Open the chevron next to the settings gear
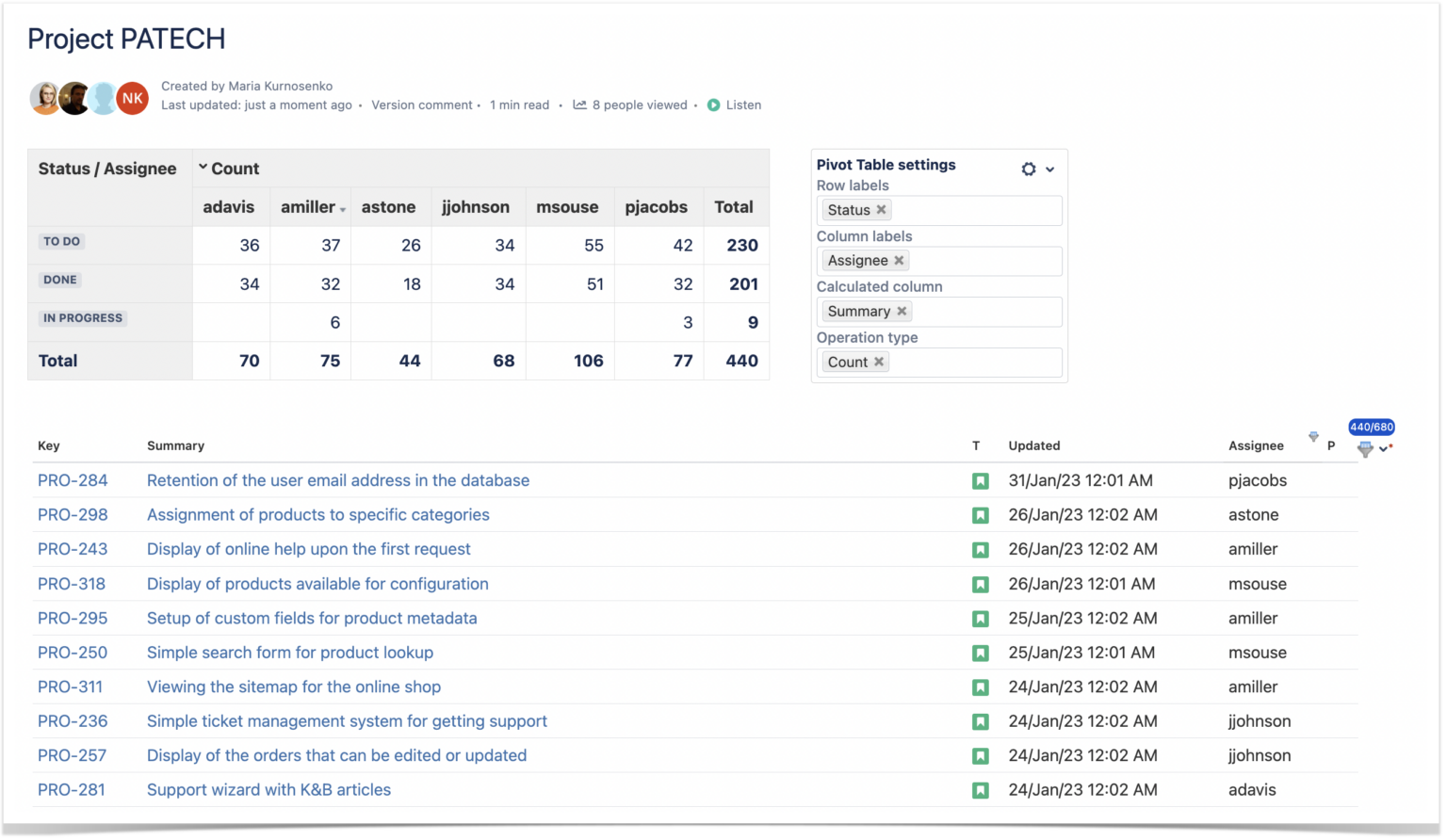 1051,170
